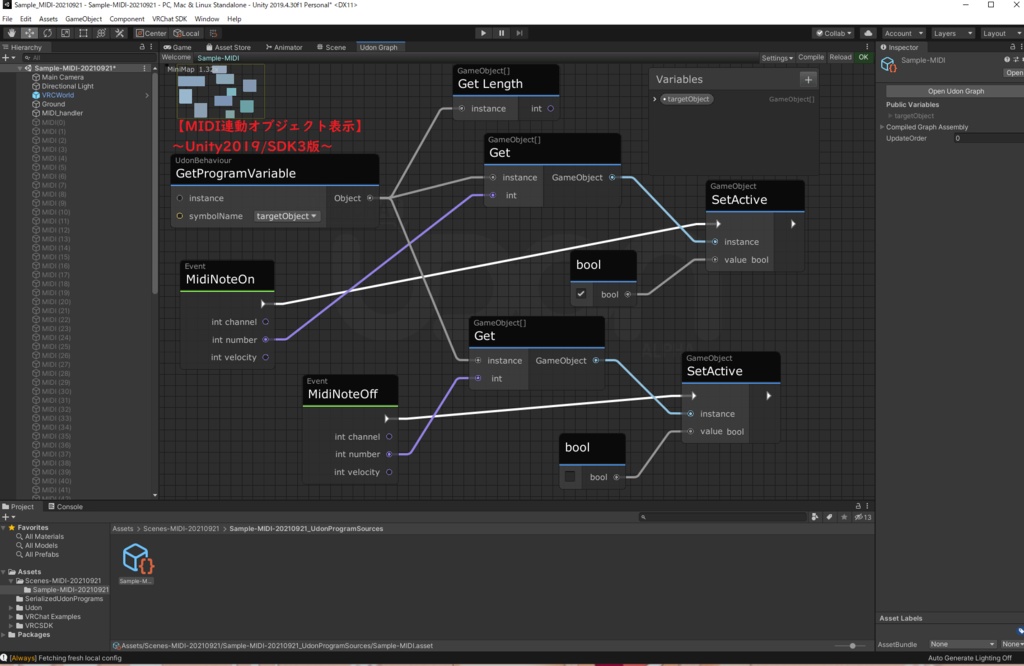Select the combined Transform tool
This screenshot has width=1024, height=666.
coord(101,33)
